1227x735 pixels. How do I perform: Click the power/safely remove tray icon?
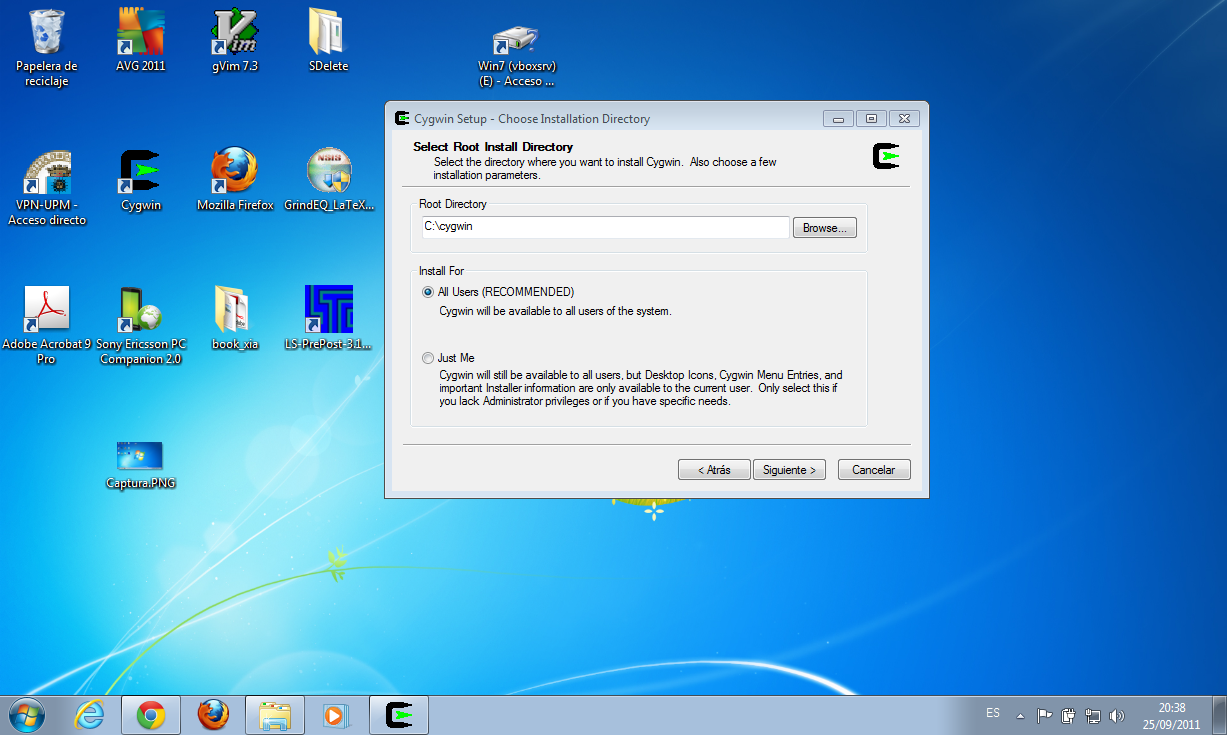point(1068,715)
